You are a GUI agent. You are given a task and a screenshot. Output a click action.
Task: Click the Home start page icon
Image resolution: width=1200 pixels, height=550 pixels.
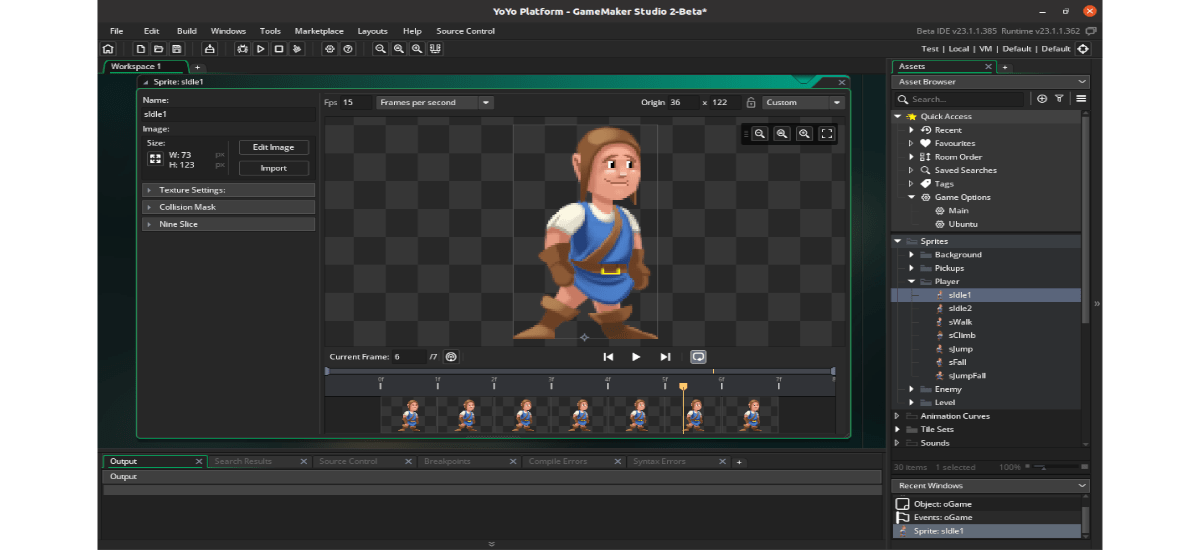click(x=108, y=49)
